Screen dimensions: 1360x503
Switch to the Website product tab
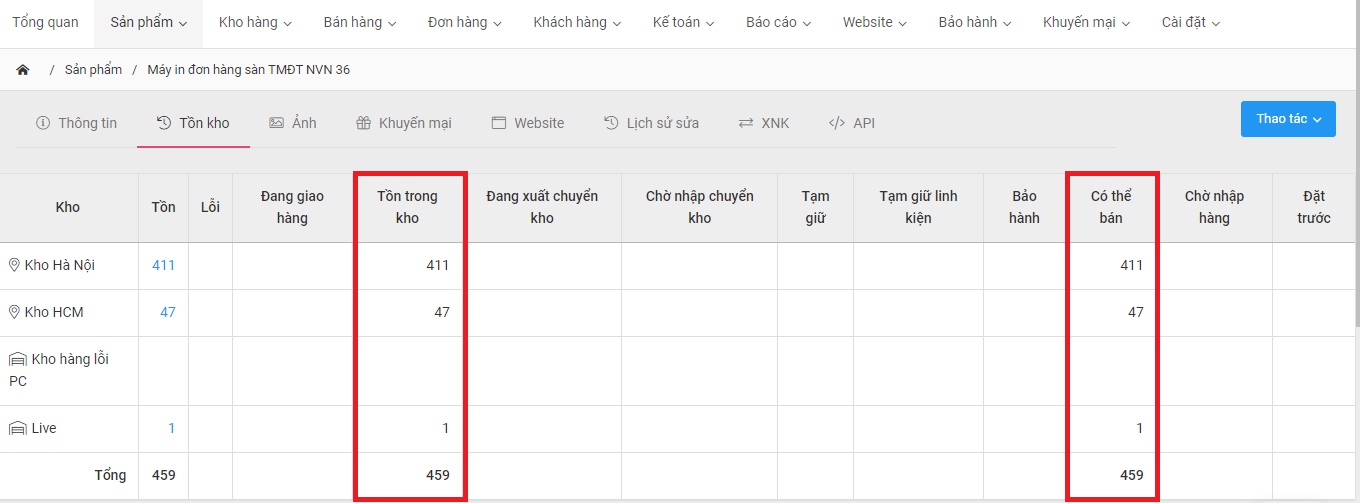(x=528, y=123)
